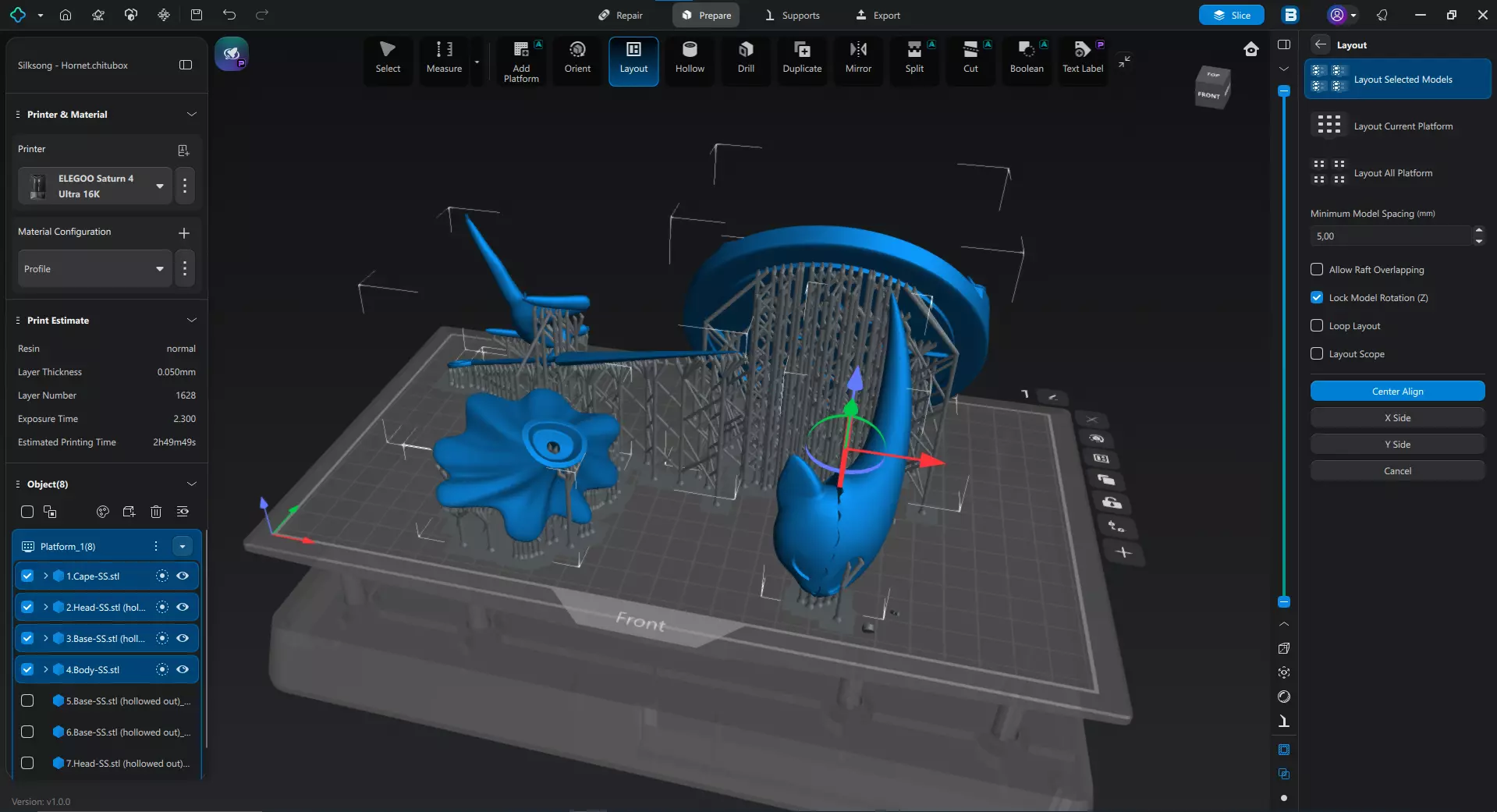Expand the 1.Cape-SS.stl tree item
Screen dimensions: 1497x812
[x=45, y=576]
